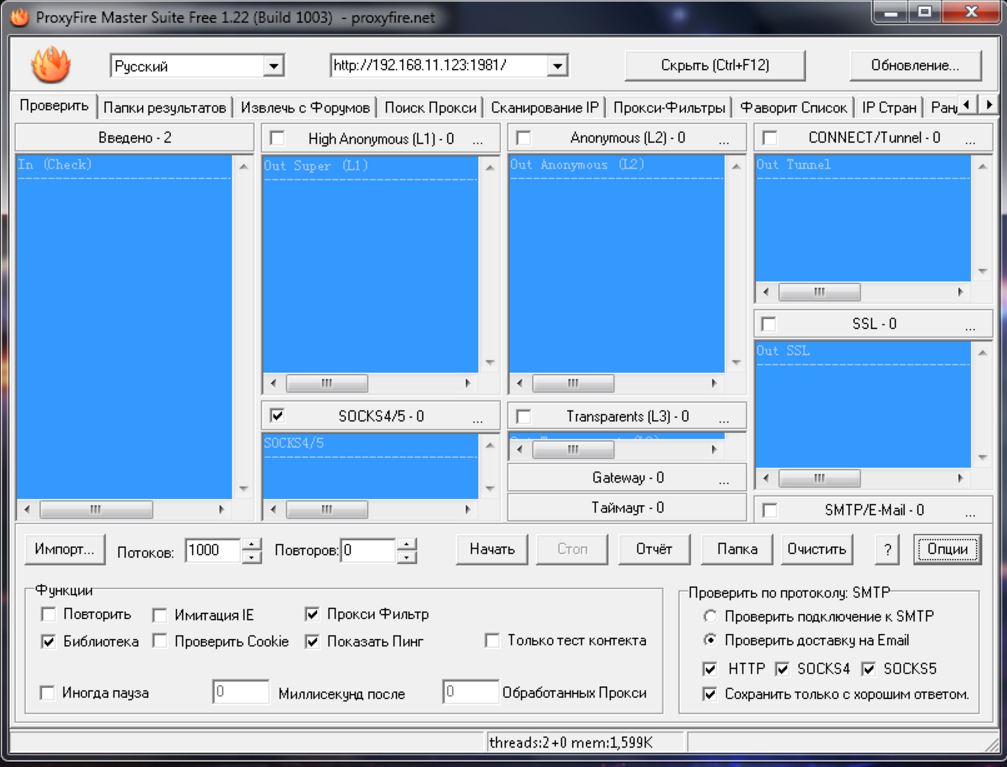The width and height of the screenshot is (1007, 767).
Task: Click the Потоков threads input field
Action: 213,551
